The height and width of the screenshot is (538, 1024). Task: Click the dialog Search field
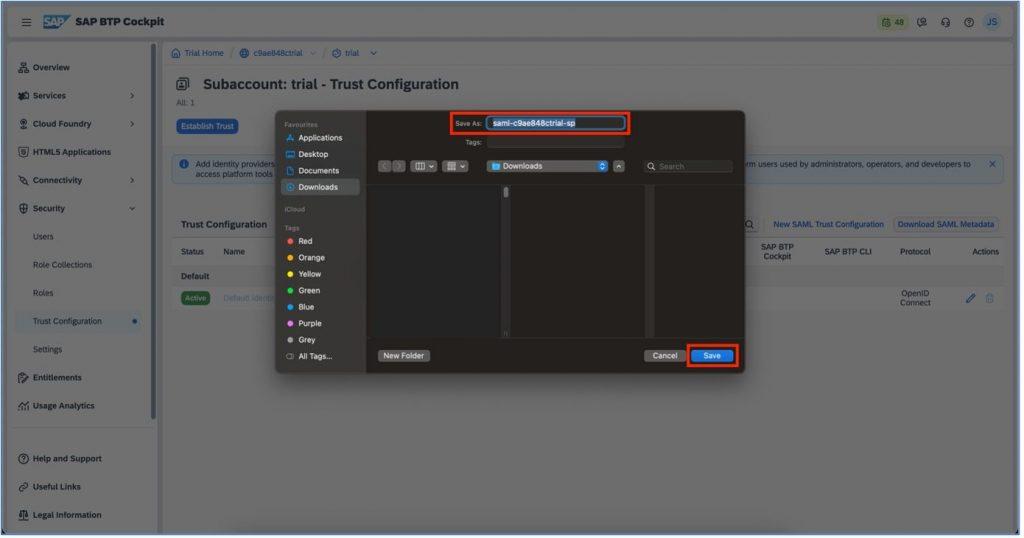click(x=690, y=167)
